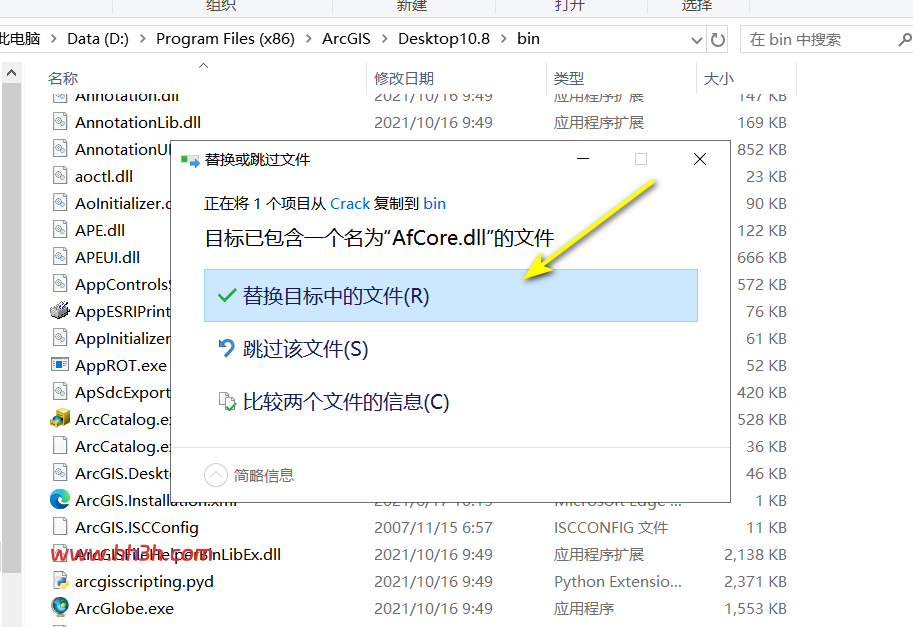Open the Crack source folder link

[350, 203]
